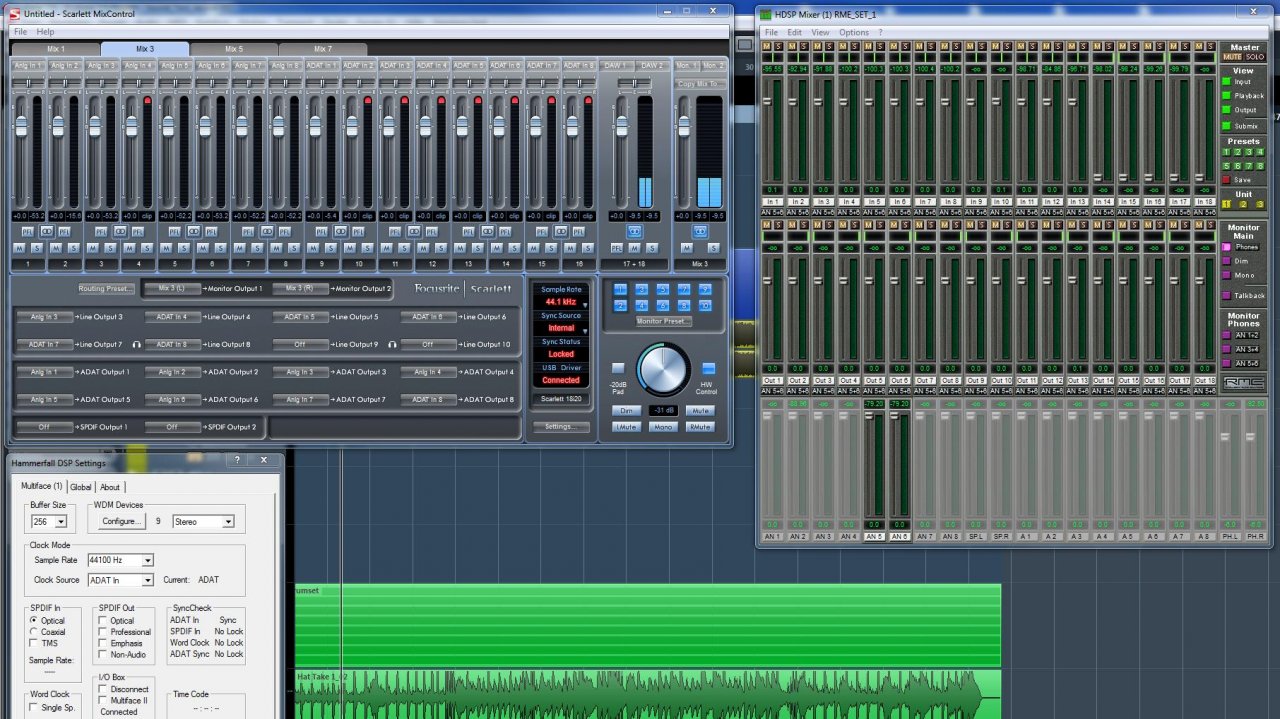Viewport: 1280px width, 719px height.
Task: Click Copy Mix To button
Action: tap(701, 84)
